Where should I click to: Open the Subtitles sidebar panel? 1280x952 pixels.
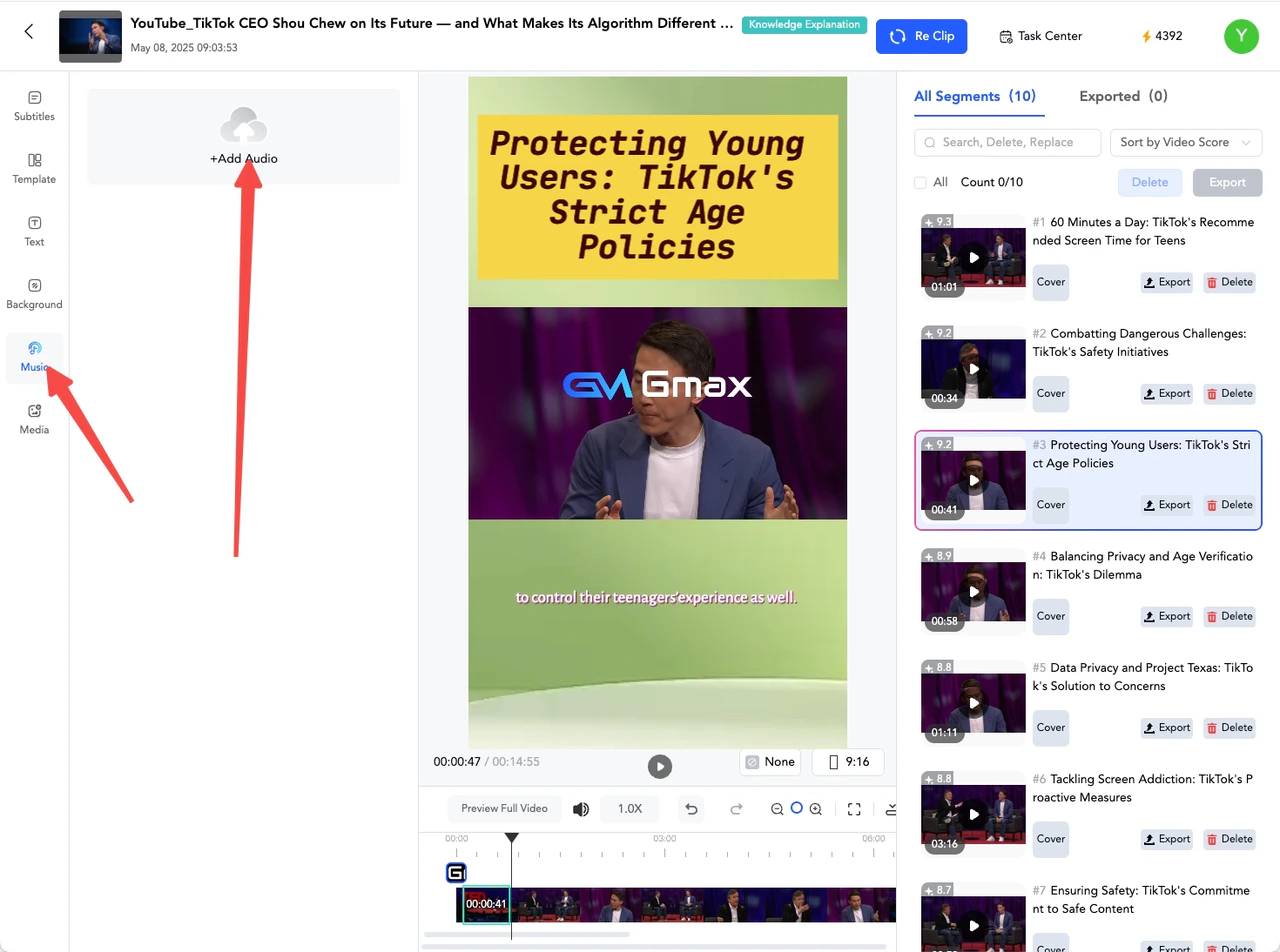pyautogui.click(x=34, y=106)
